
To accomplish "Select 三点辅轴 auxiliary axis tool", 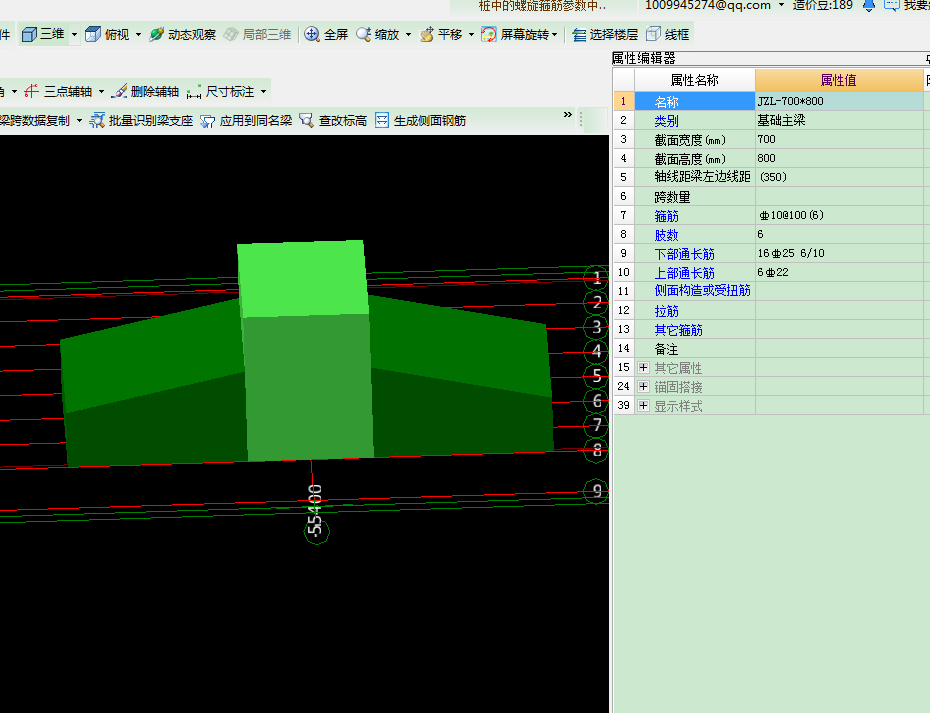I will (58, 91).
